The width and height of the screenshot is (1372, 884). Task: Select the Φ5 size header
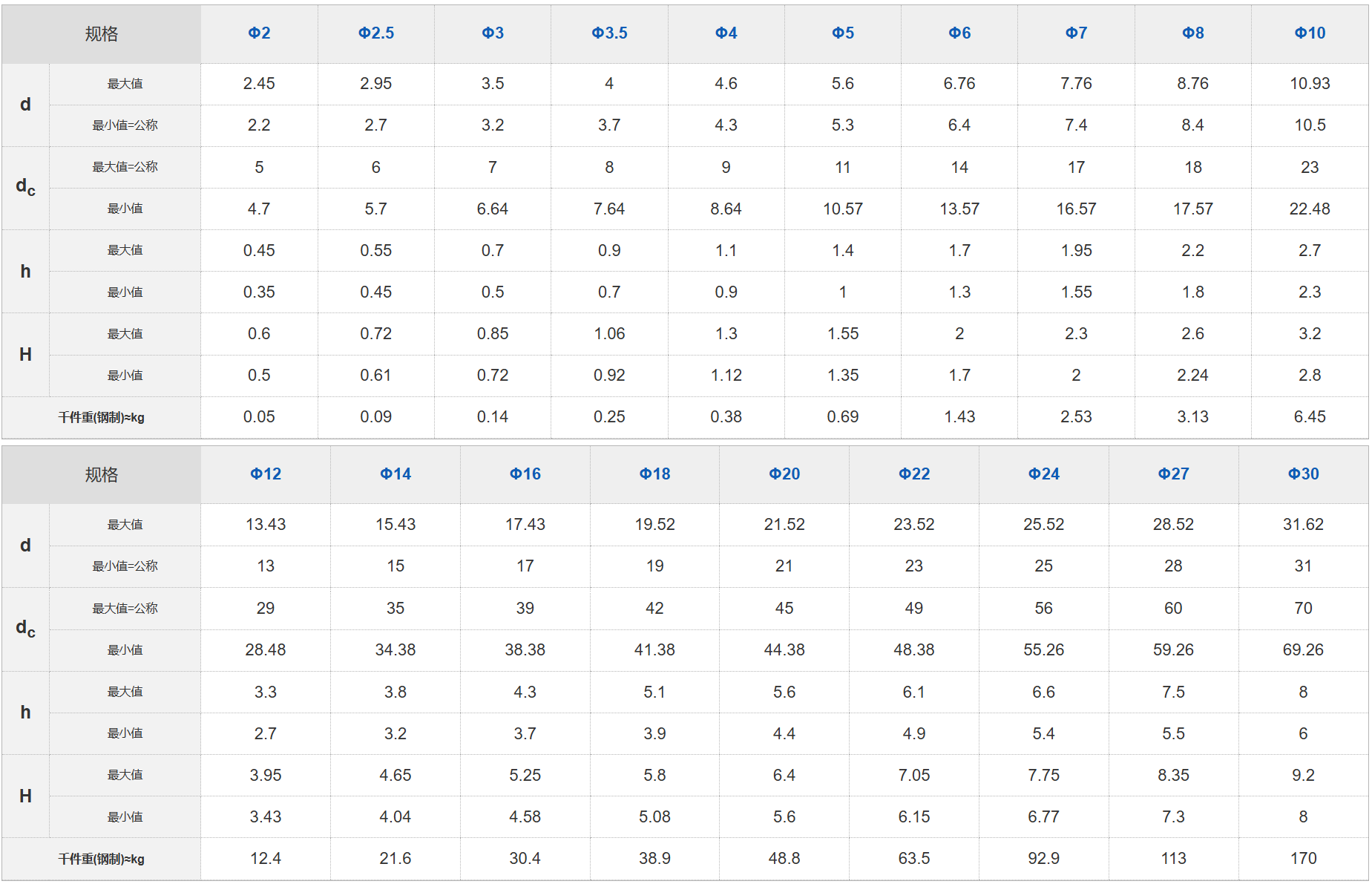coord(842,33)
